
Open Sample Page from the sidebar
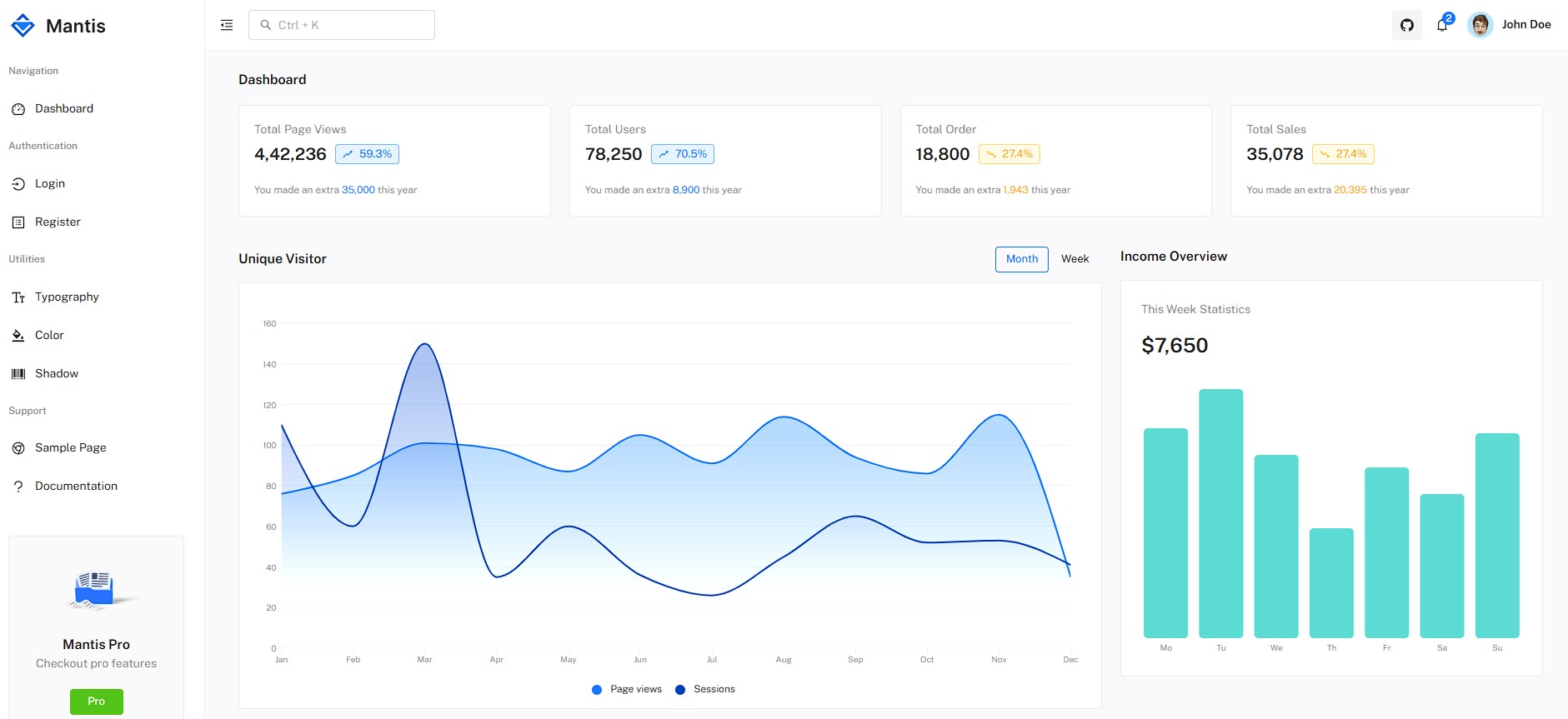(x=70, y=448)
